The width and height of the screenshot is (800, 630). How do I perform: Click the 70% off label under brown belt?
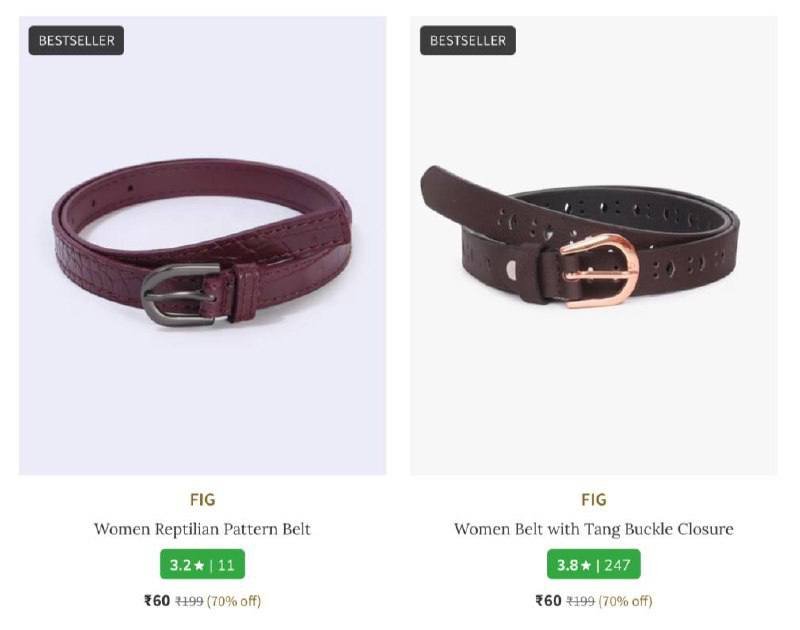coord(626,601)
